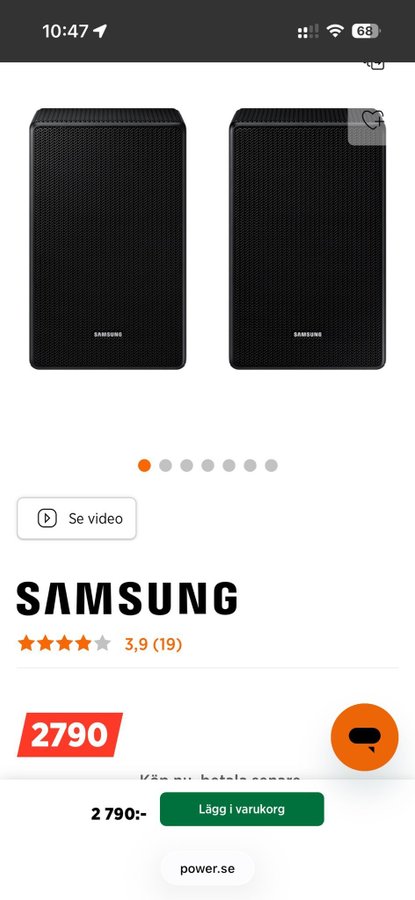The image size is (415, 900).
Task: Tap the cellular signal bars icon
Action: pos(308,31)
